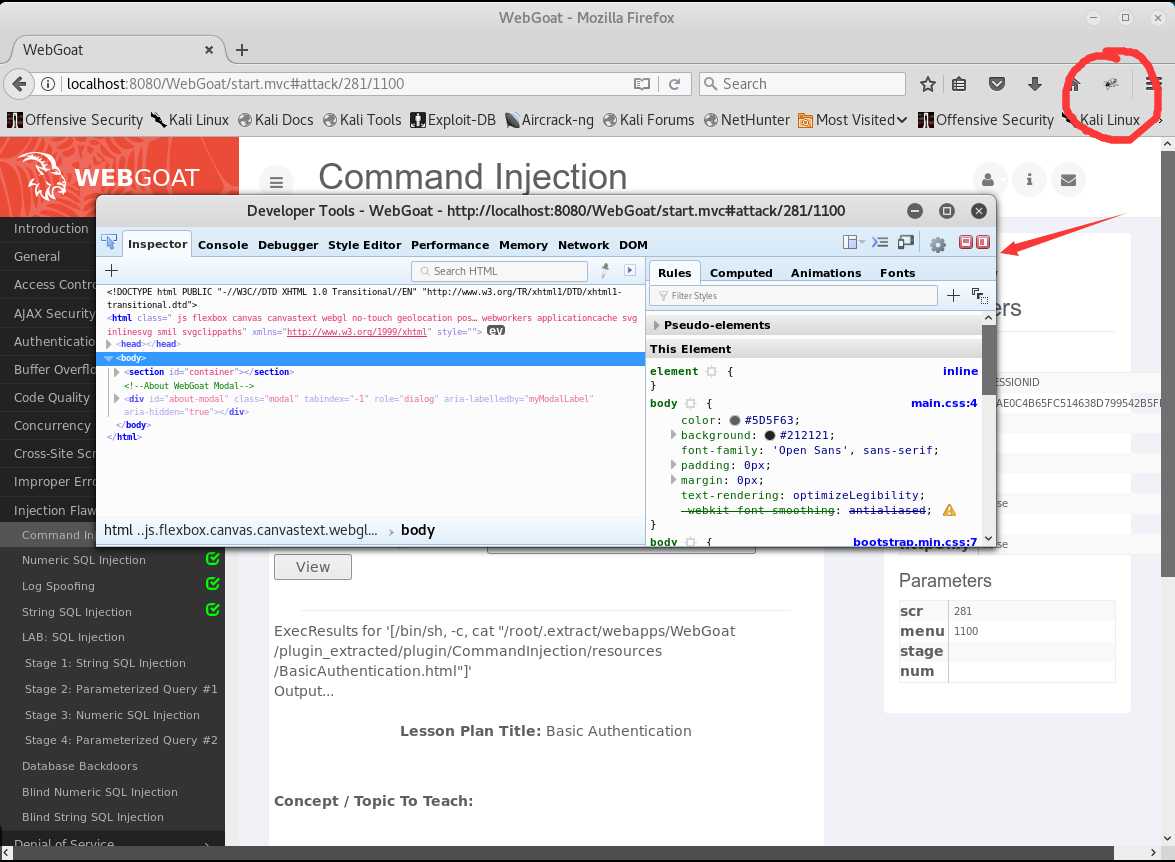Open Database Backdoors lesson
Screen dimensions: 1175x862
tap(79, 766)
